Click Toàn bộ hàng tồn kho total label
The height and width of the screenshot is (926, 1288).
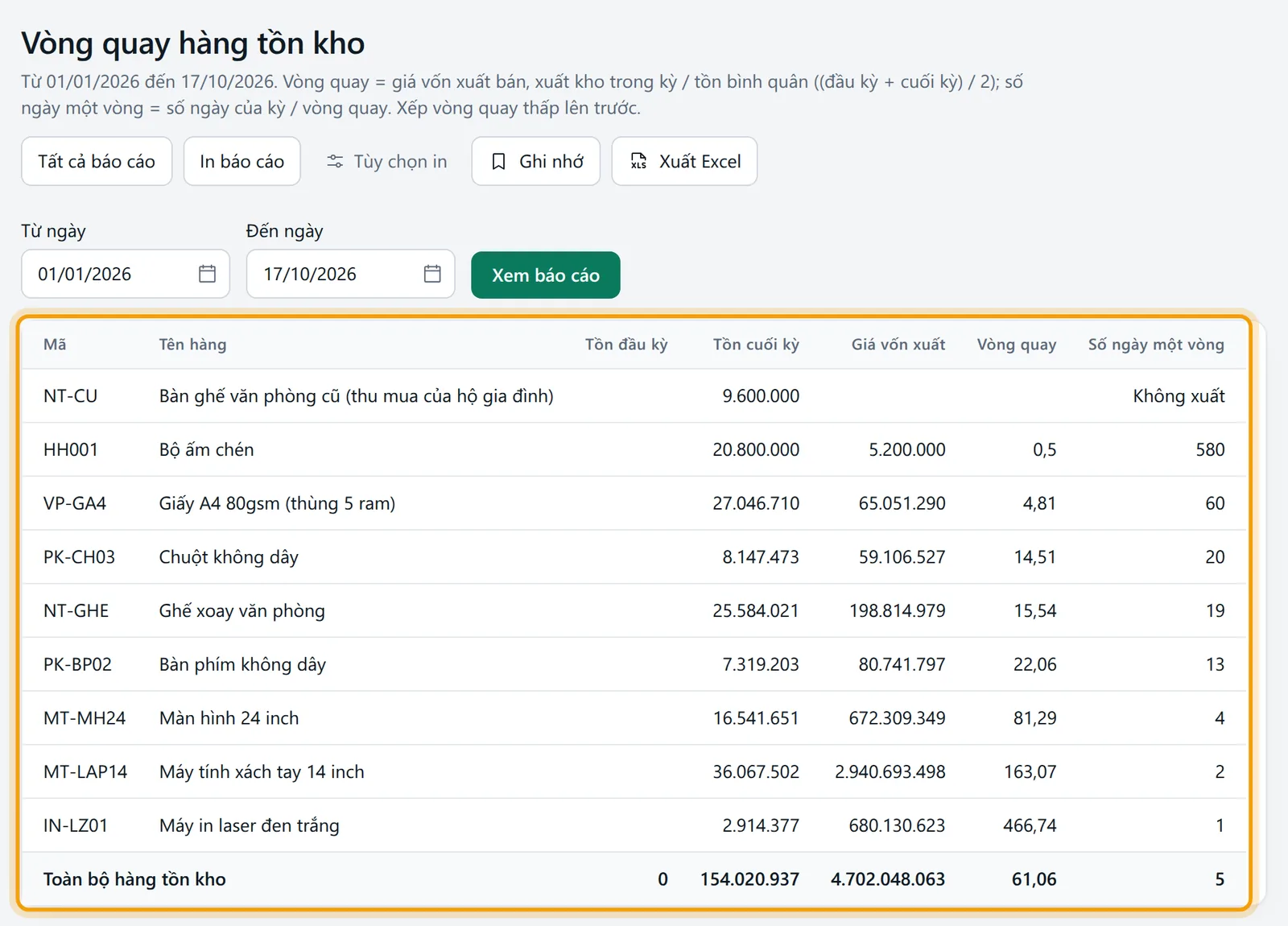pos(134,879)
